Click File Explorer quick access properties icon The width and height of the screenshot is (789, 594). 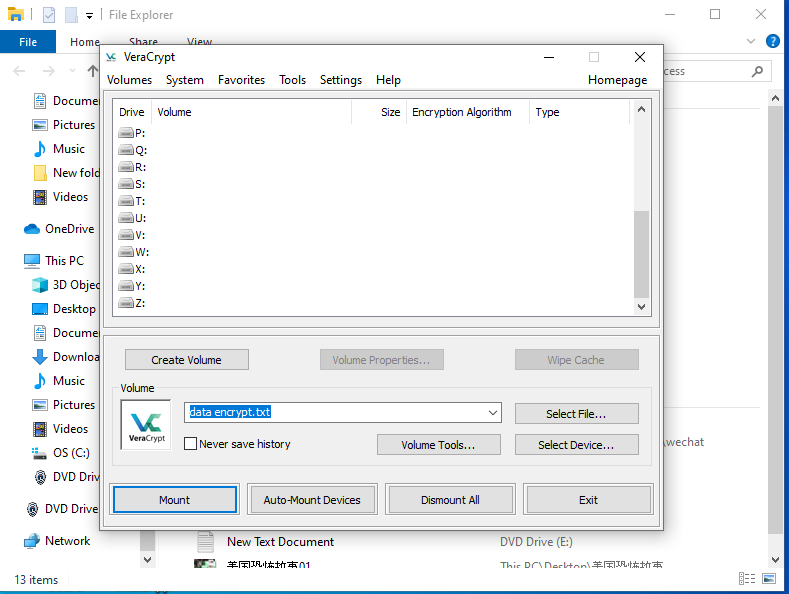click(x=49, y=15)
